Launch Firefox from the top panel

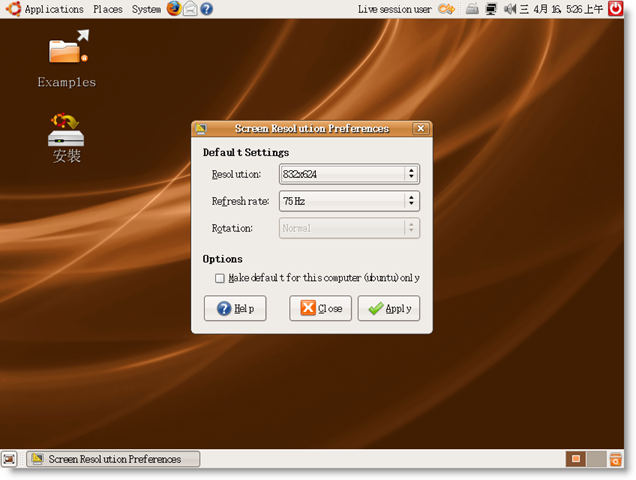174,9
